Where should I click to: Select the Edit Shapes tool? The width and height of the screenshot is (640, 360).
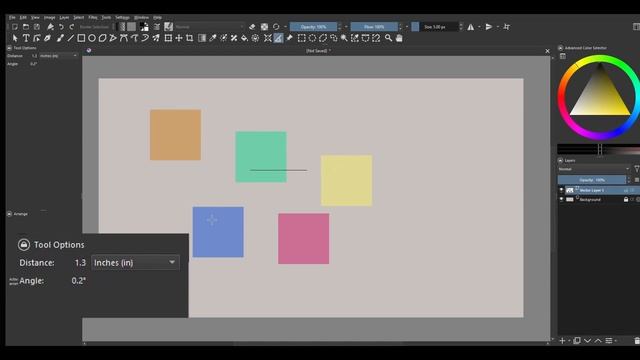pos(37,38)
